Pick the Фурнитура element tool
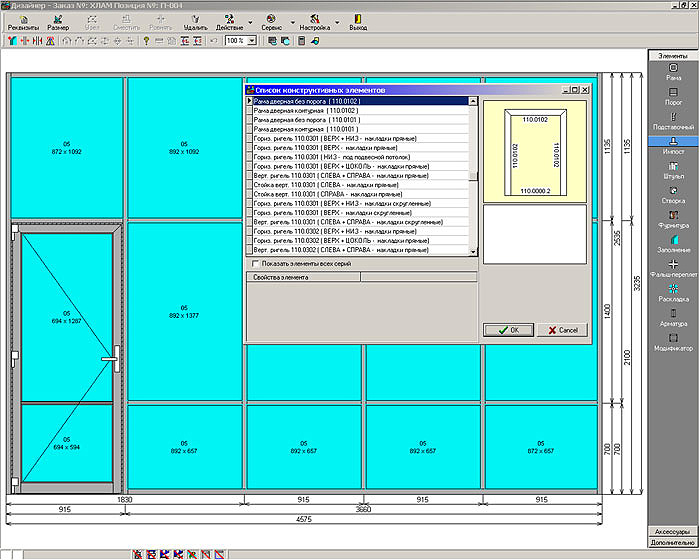The height and width of the screenshot is (560, 700). [x=673, y=219]
